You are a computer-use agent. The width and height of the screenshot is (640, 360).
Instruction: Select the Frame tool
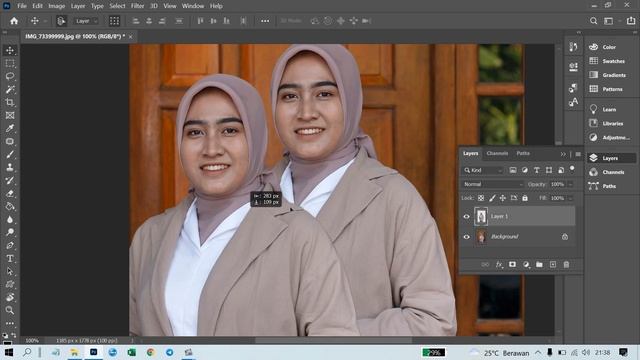point(10,116)
